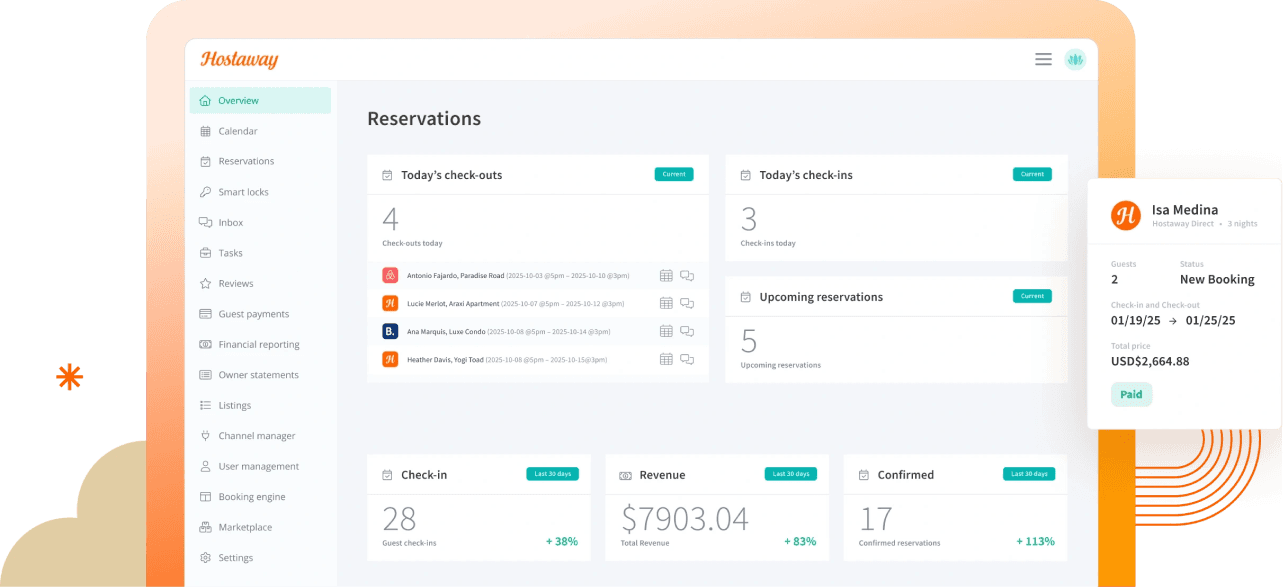Click the Guest payments card icon
The image size is (1283, 587).
coord(205,314)
